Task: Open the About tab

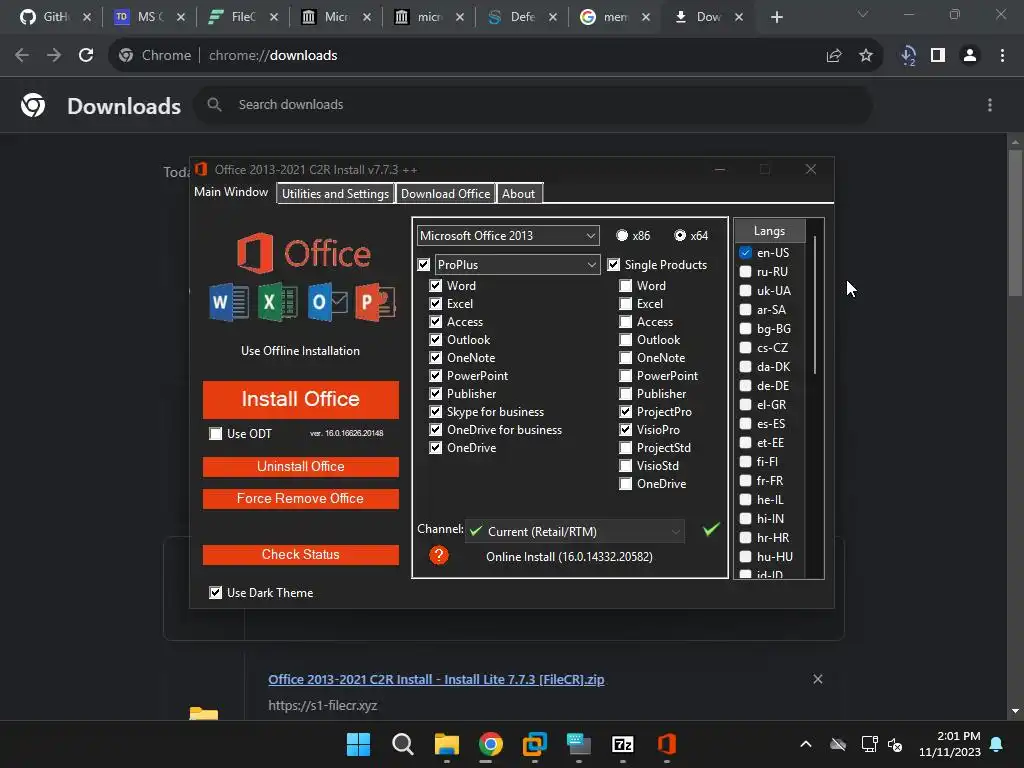Action: point(519,193)
